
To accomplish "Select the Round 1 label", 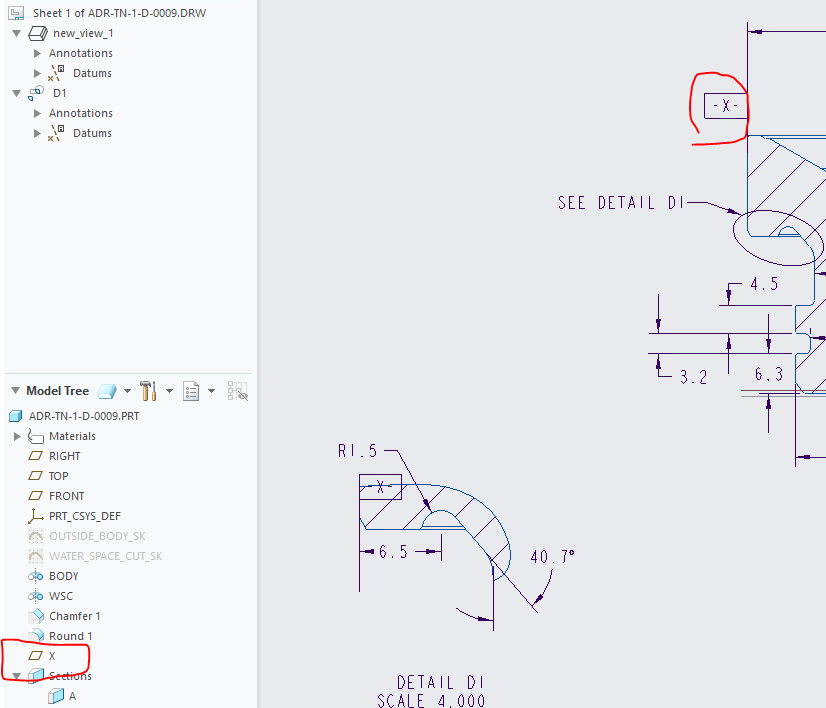I will pos(71,636).
